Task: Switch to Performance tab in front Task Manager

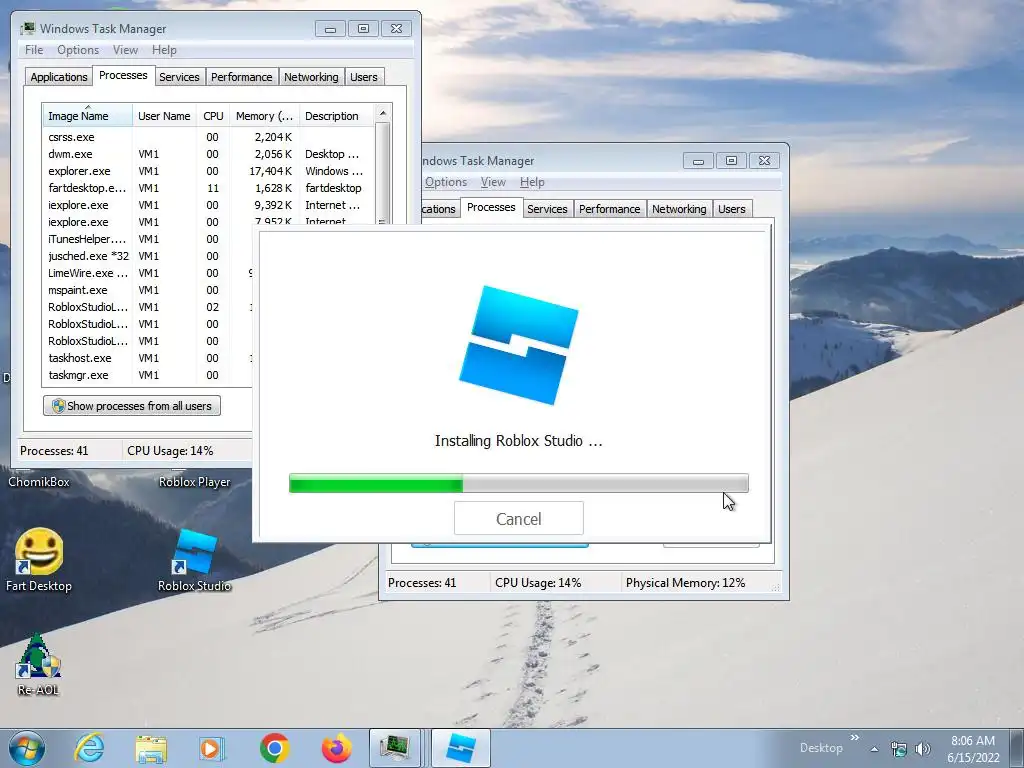Action: tap(242, 77)
